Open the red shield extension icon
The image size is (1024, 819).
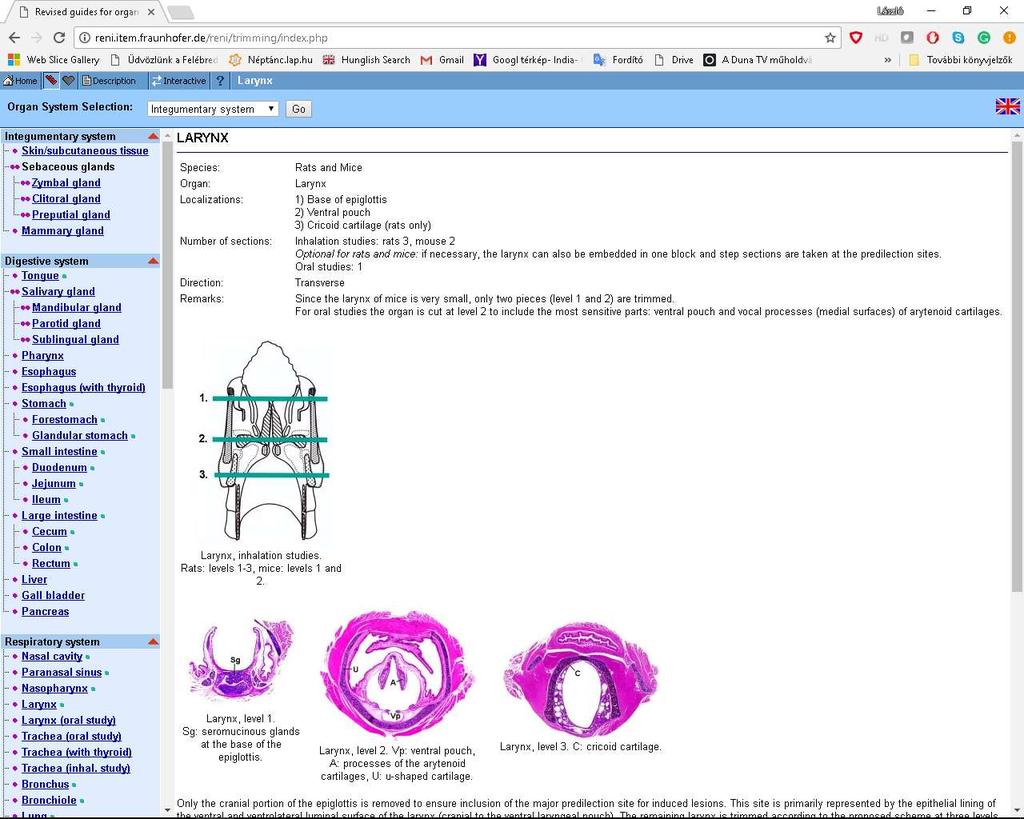tap(856, 38)
